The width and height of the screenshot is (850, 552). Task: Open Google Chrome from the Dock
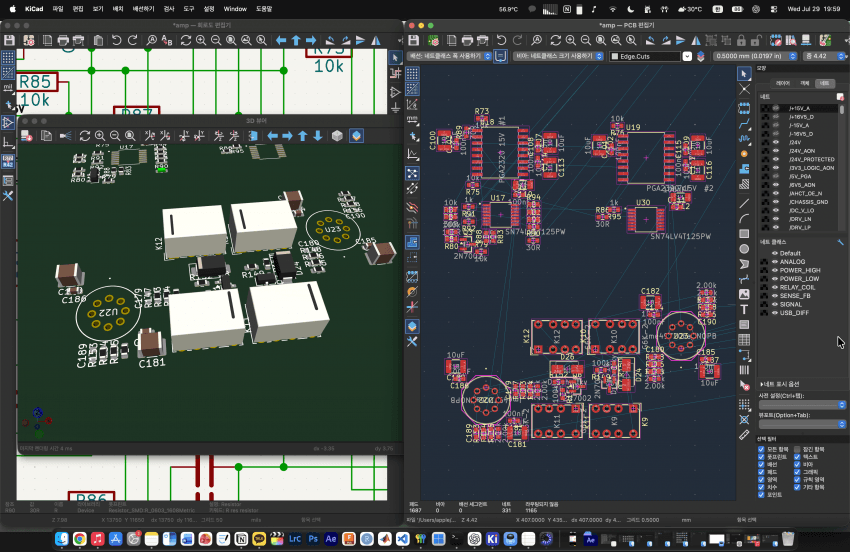coord(80,539)
